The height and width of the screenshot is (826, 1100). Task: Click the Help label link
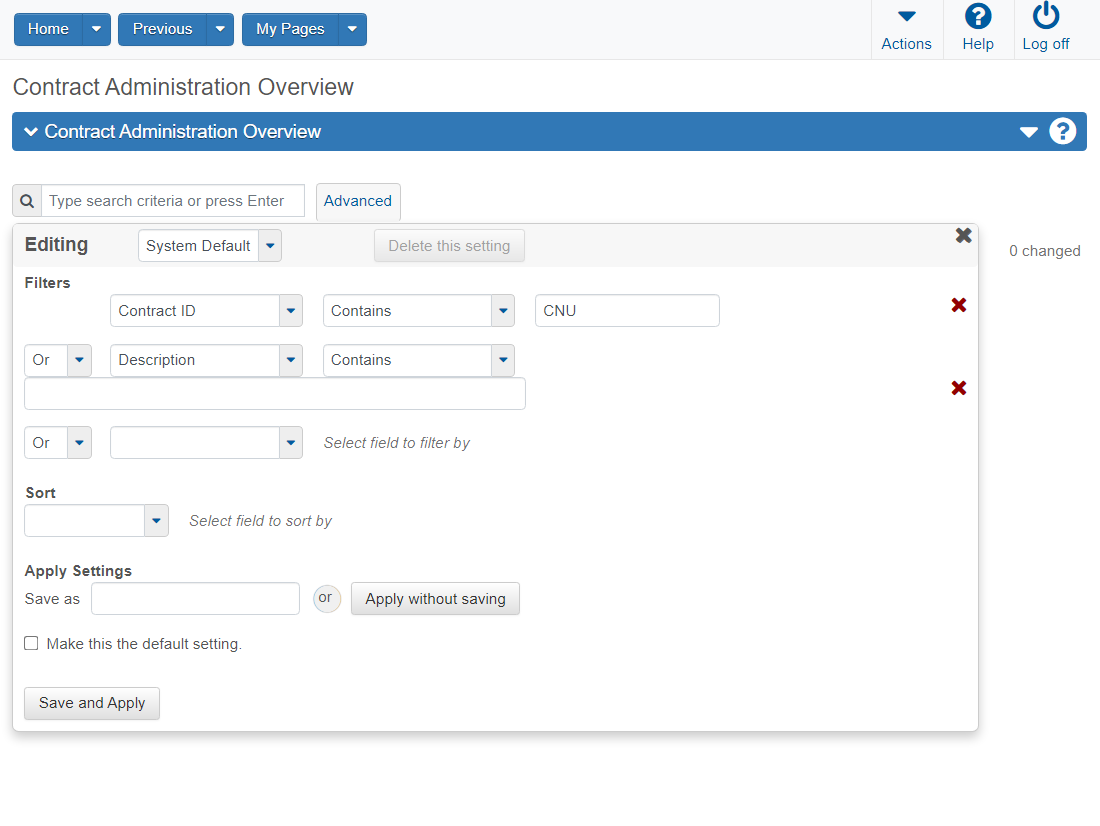pos(978,44)
